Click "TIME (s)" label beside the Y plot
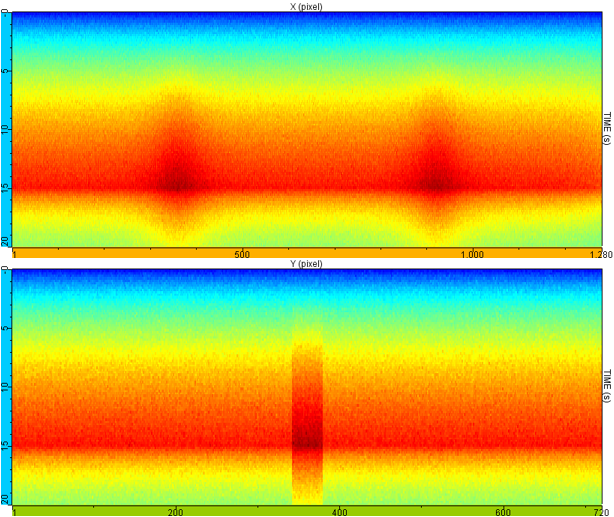 click(x=607, y=386)
